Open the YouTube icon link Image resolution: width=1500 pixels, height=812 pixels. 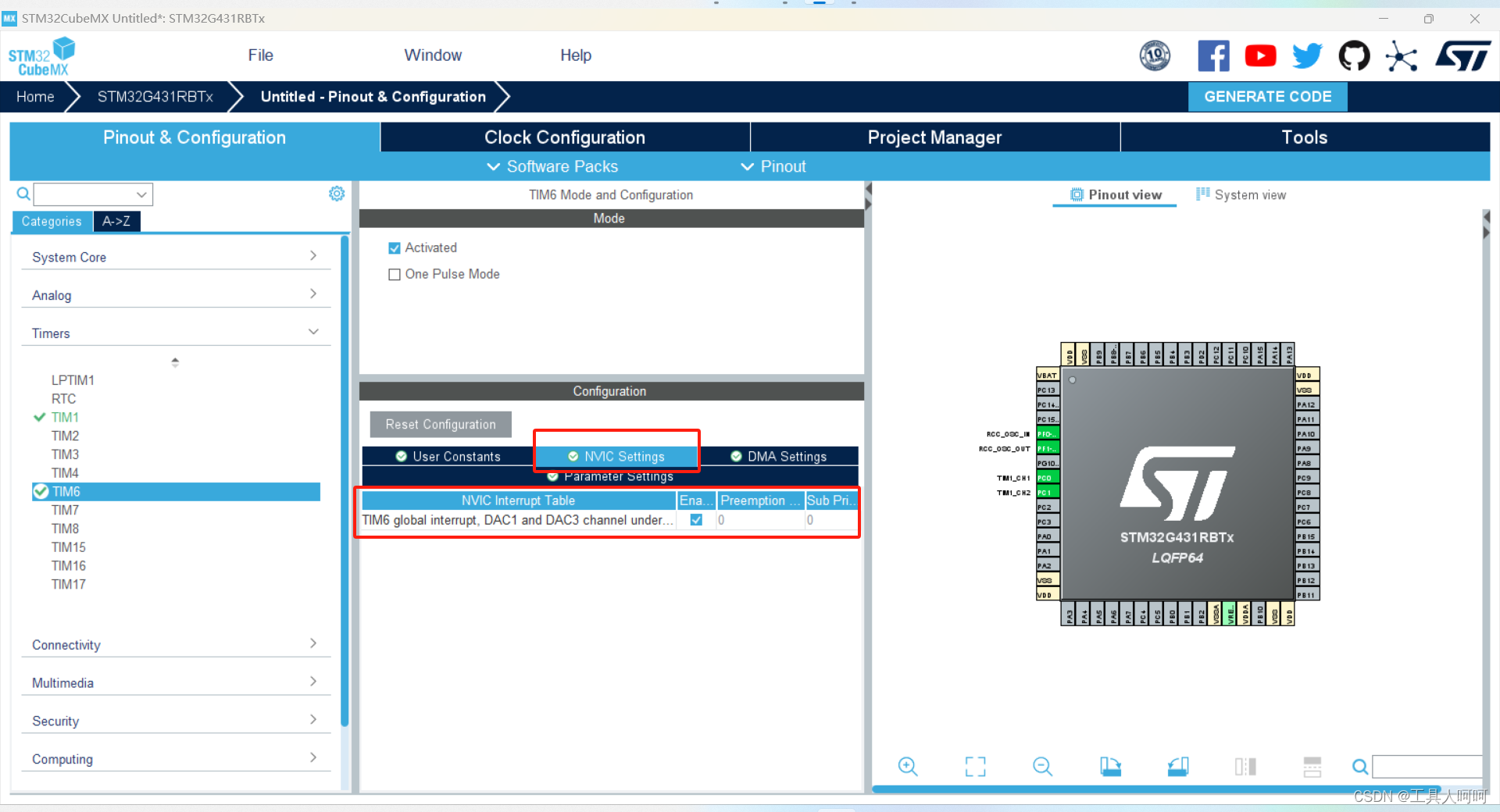(x=1260, y=56)
